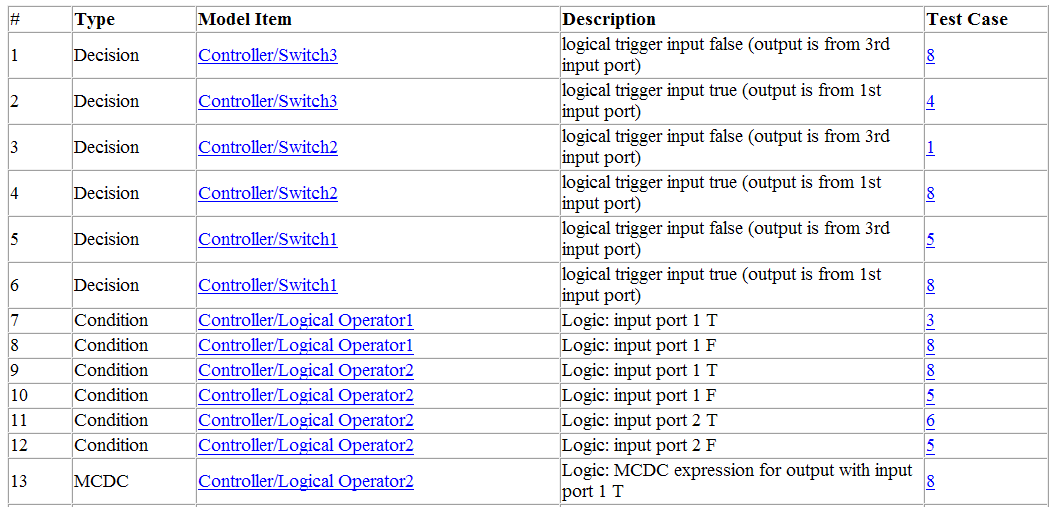Click test case 1 link in row 3

(x=930, y=147)
